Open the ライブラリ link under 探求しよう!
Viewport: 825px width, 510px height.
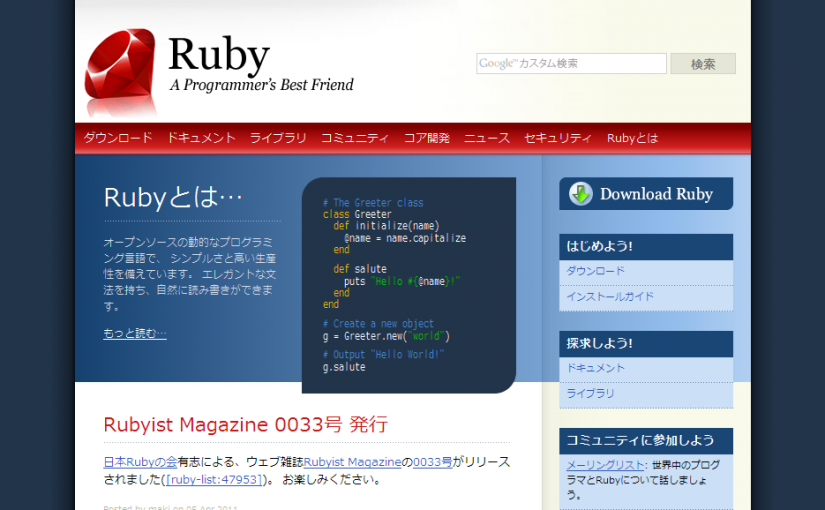point(590,393)
